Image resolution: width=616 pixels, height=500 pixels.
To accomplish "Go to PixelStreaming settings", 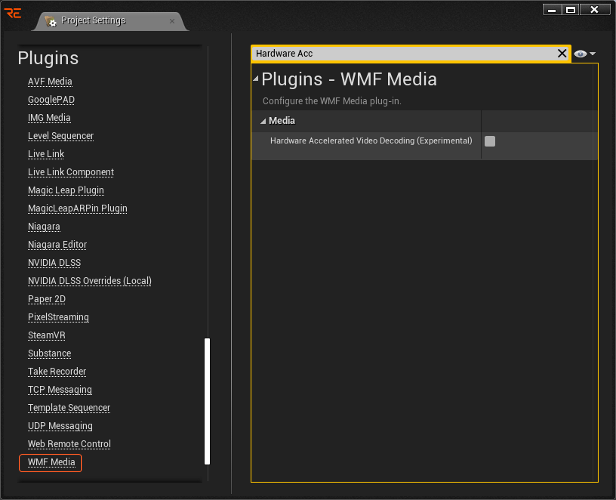I will pyautogui.click(x=58, y=317).
